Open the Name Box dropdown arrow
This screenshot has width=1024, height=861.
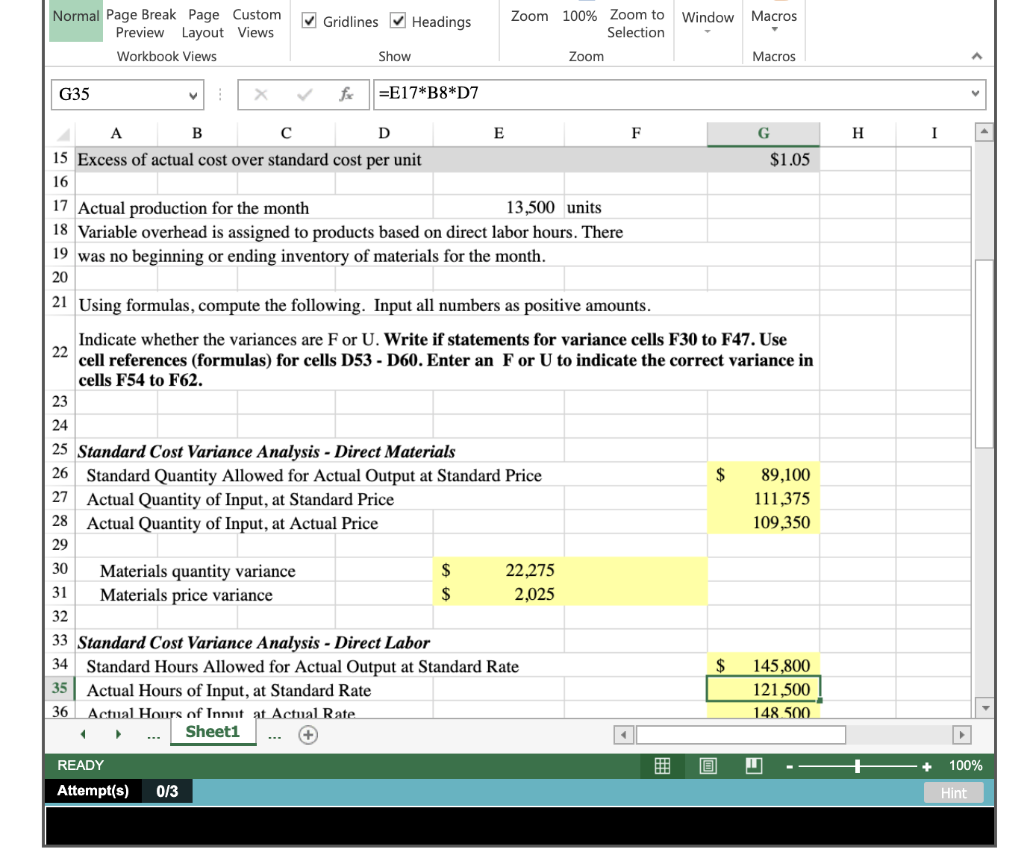pyautogui.click(x=191, y=94)
